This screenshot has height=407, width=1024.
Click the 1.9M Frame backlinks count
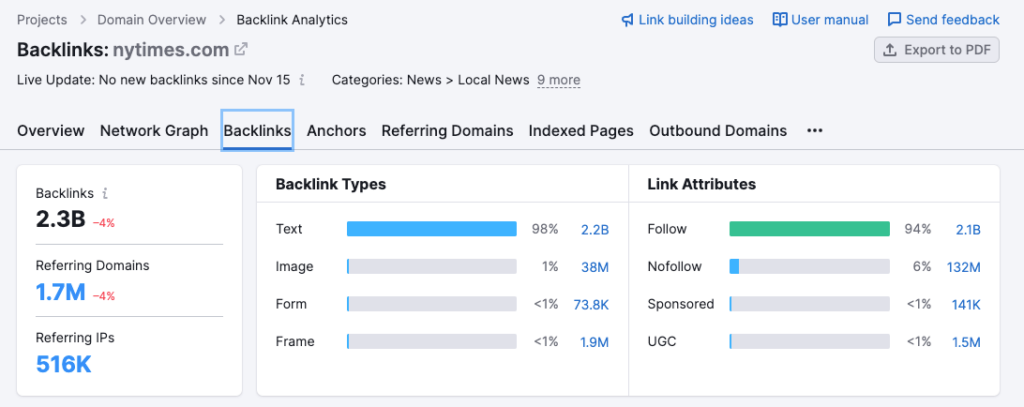pyautogui.click(x=594, y=342)
